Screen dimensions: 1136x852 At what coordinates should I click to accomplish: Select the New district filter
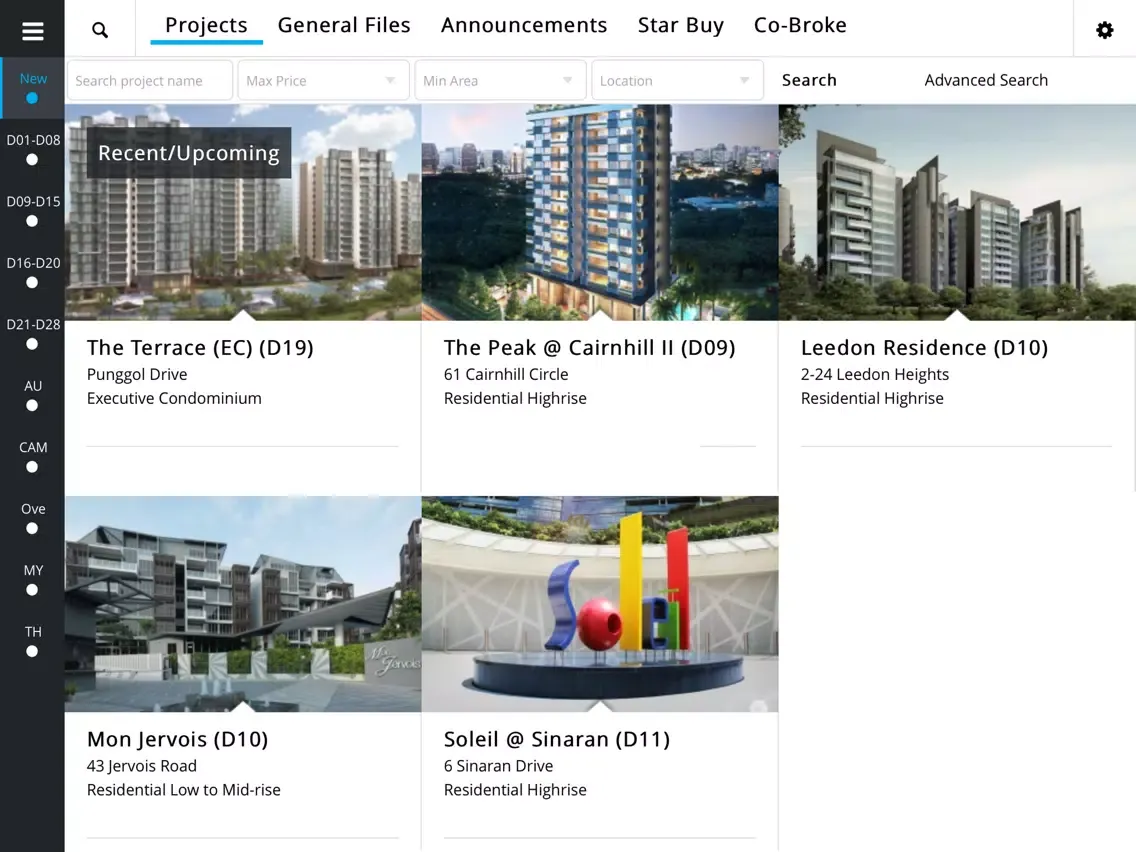[x=33, y=88]
